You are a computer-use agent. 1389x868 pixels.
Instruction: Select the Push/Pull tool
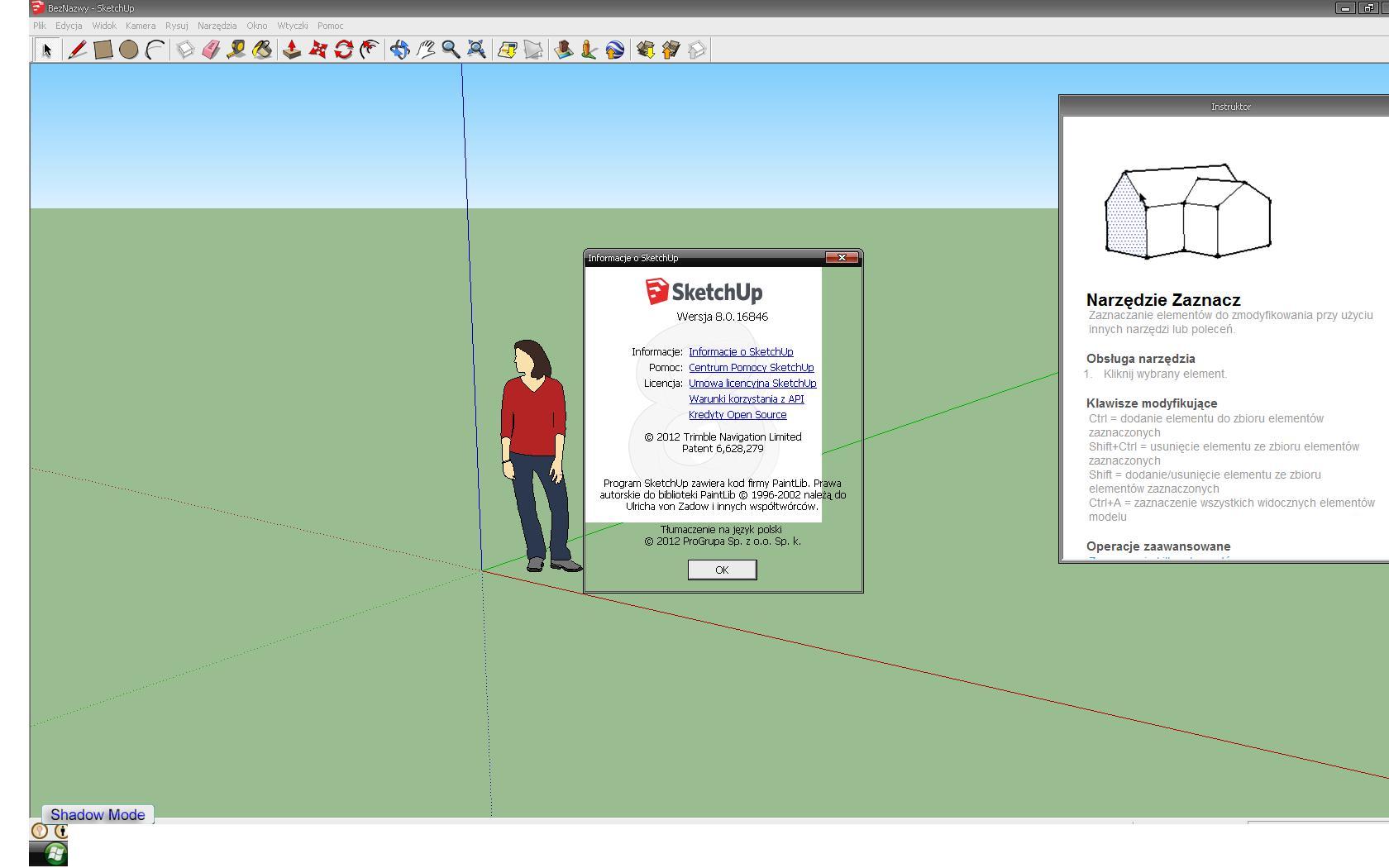[292, 50]
